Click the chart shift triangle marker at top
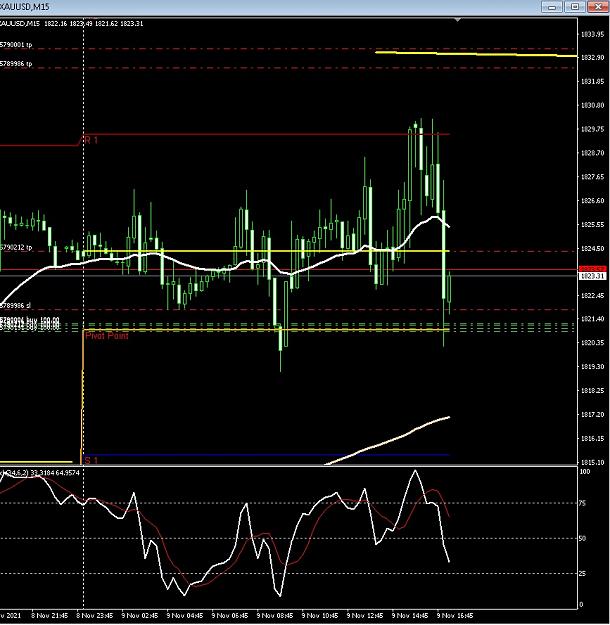610x625 pixels. pos(458,20)
